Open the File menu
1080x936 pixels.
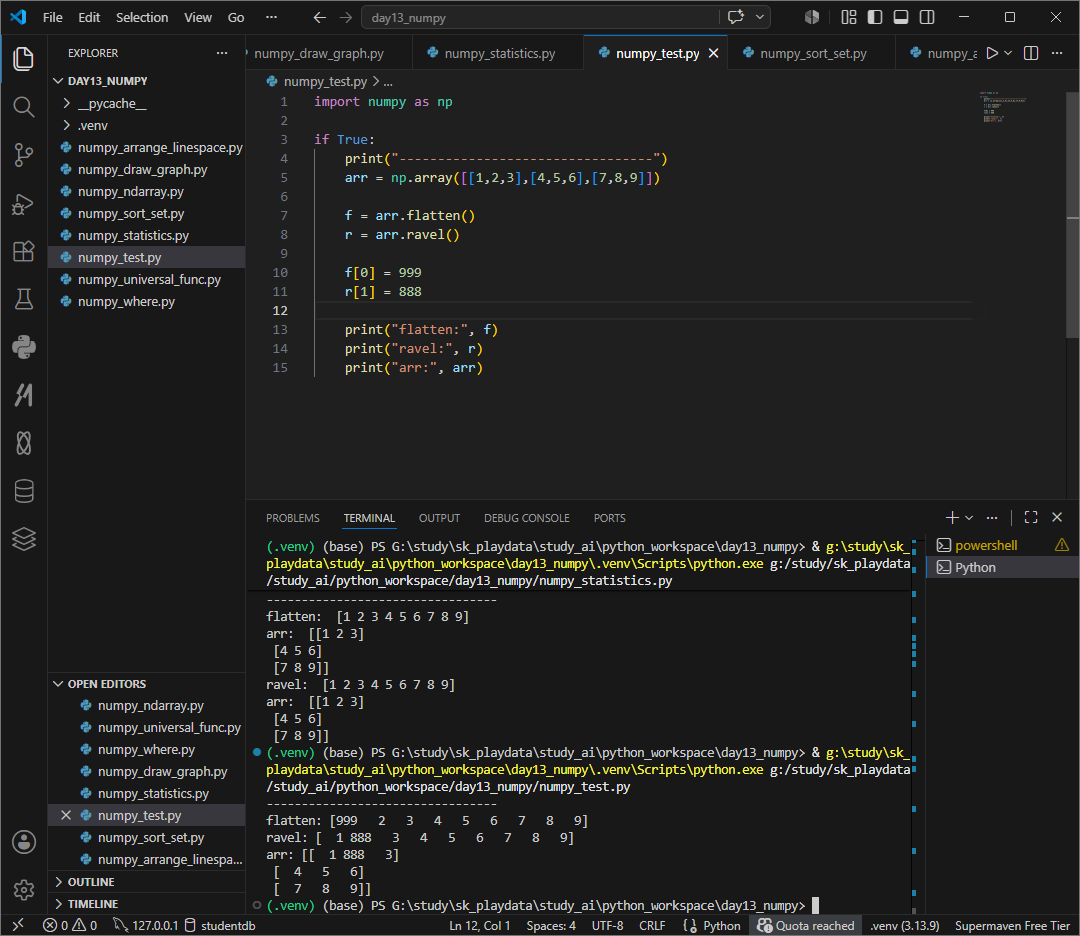[x=52, y=17]
